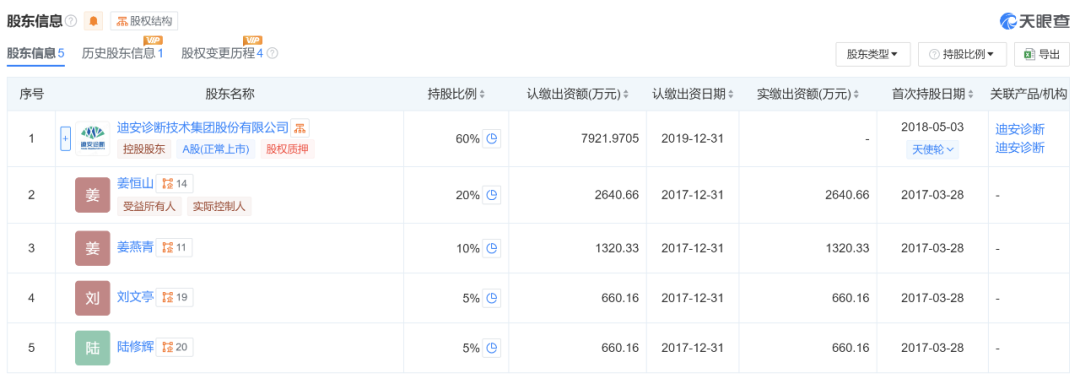Screen dimensions: 1080x384
Task: Click pie chart icon next to 20%
Action: tap(492, 195)
